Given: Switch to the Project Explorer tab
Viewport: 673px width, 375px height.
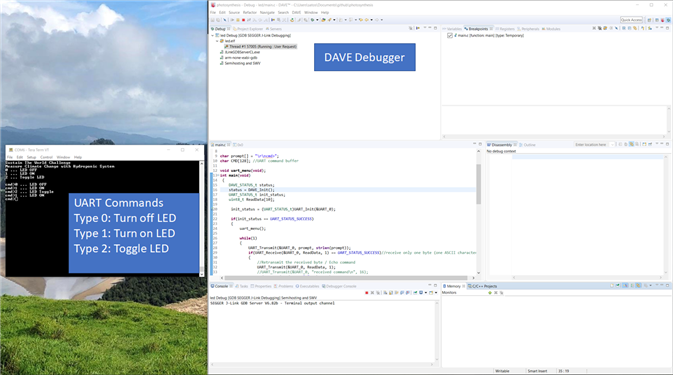Looking at the screenshot, I should (x=248, y=29).
